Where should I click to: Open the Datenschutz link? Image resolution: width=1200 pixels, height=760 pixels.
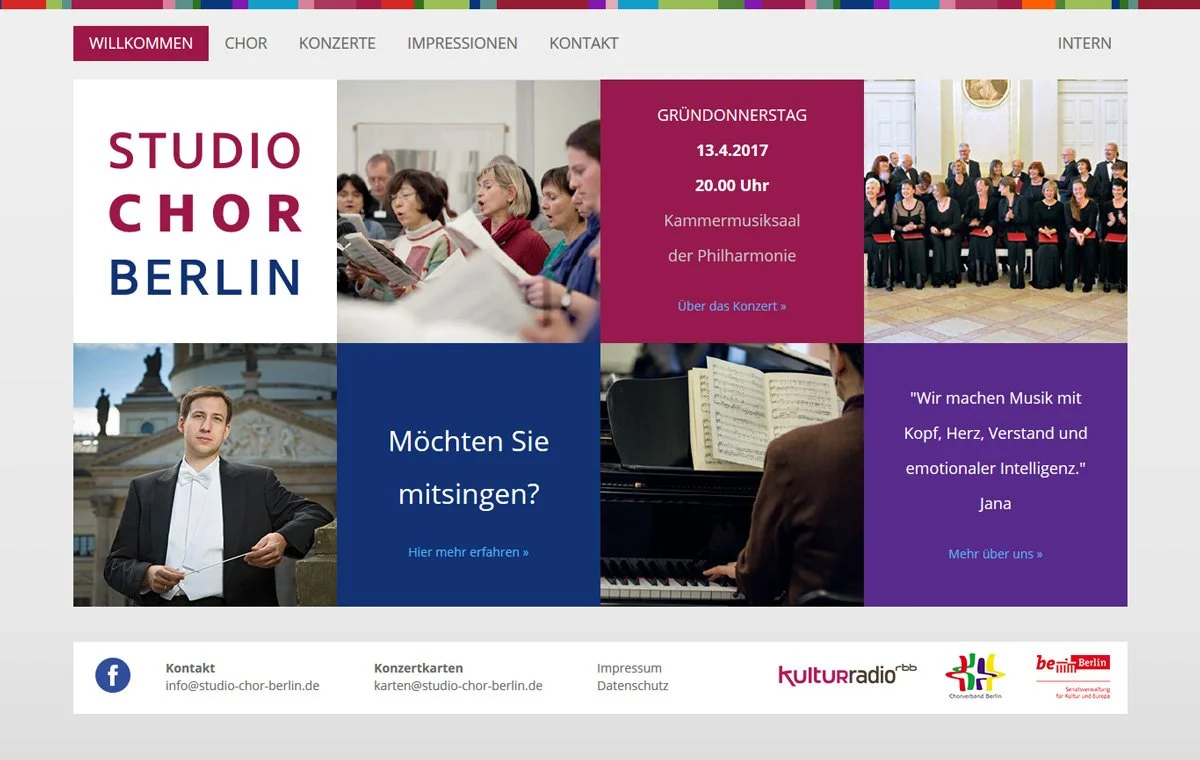coord(632,686)
